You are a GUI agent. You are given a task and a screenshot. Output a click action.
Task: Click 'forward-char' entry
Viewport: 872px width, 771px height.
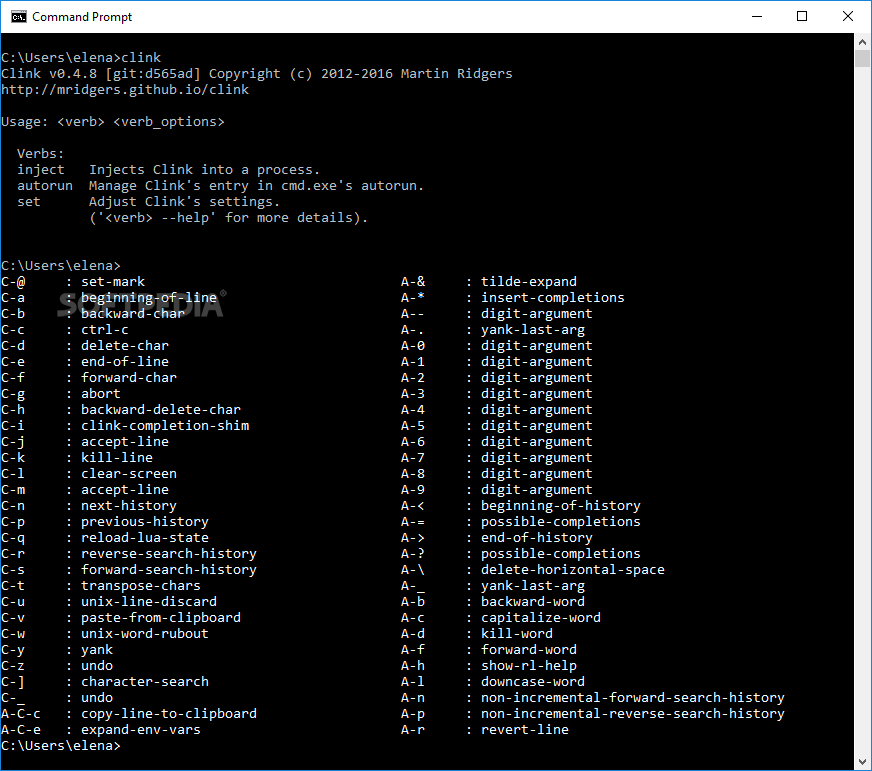pos(129,378)
